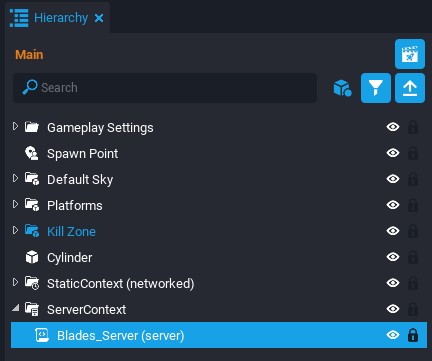Click the blue cube icon beside search

(343, 88)
